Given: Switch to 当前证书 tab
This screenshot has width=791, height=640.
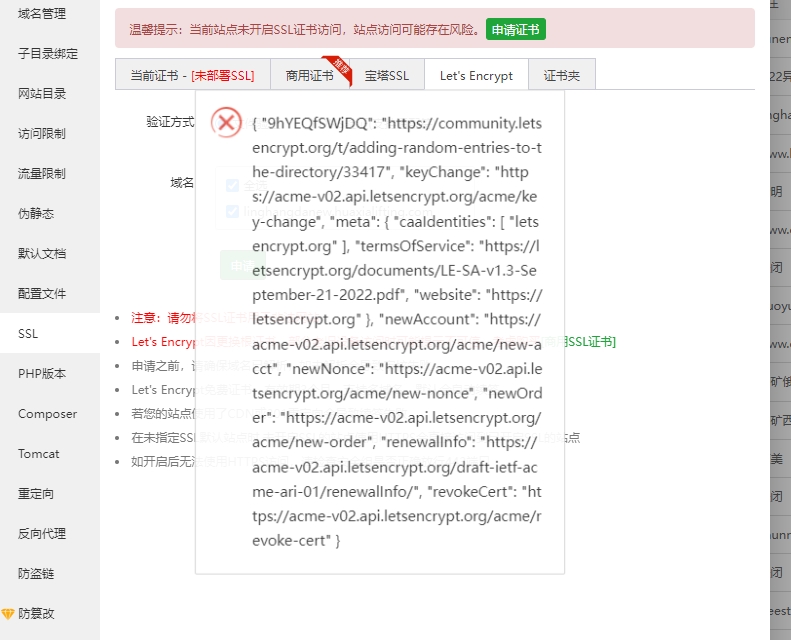Looking at the screenshot, I should (x=193, y=75).
